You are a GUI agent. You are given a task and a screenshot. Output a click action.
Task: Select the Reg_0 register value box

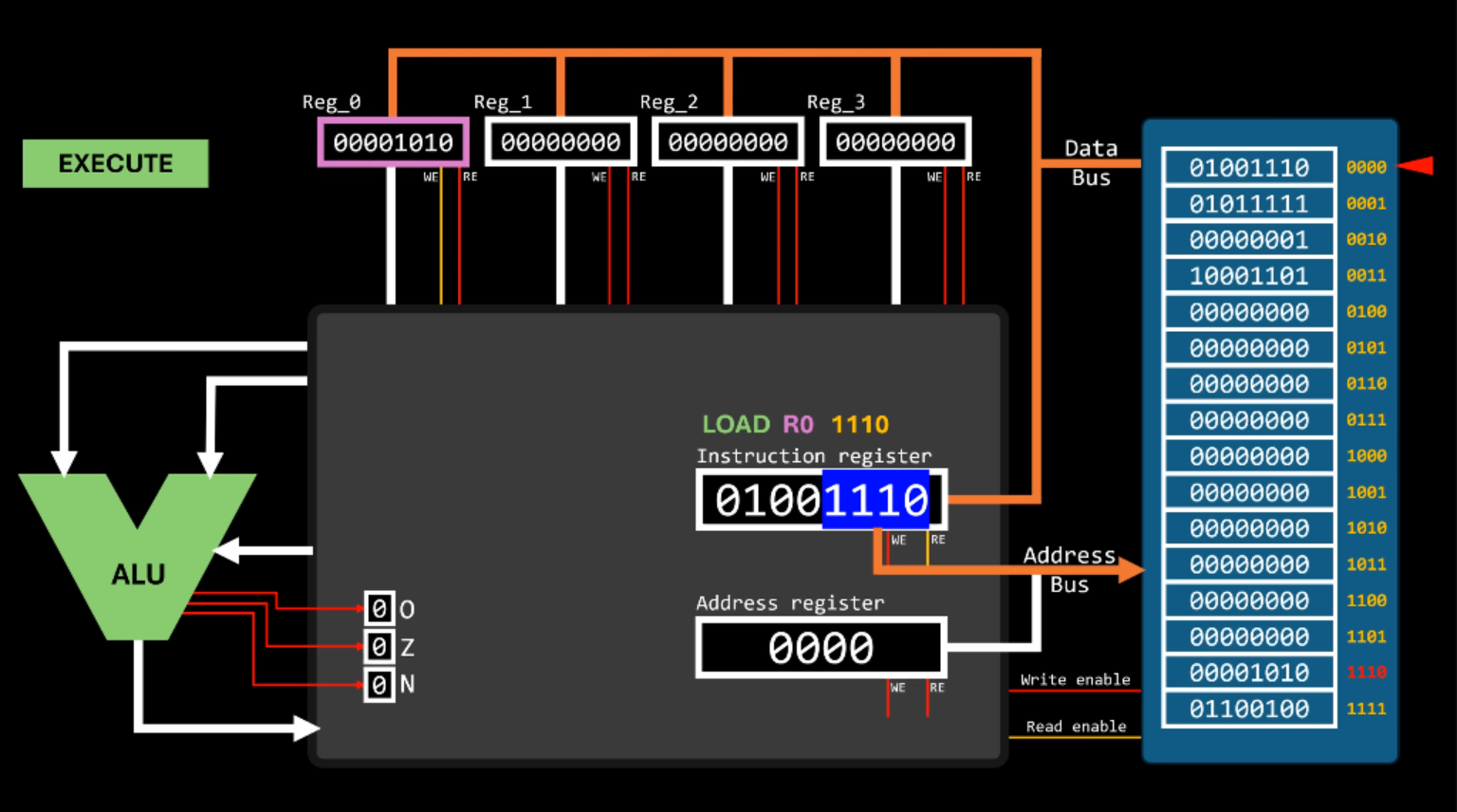[393, 142]
